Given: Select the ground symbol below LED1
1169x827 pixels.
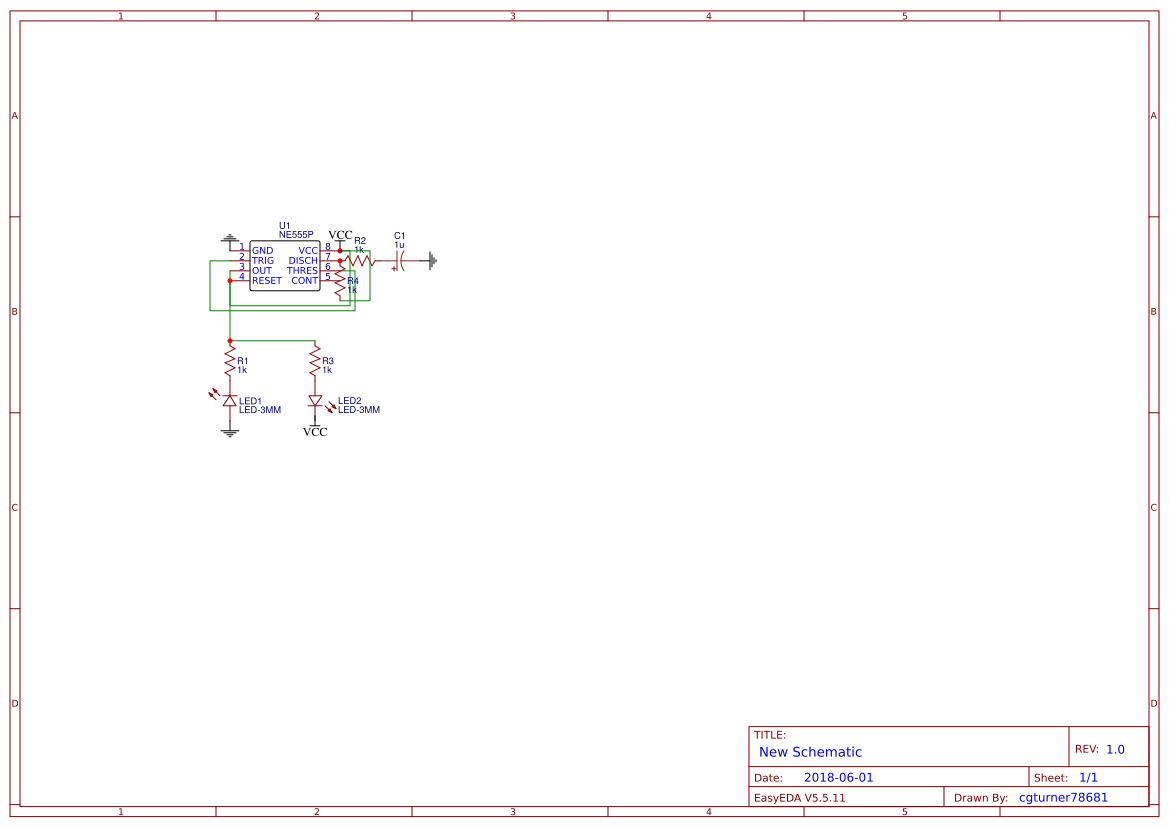Looking at the screenshot, I should click(230, 432).
